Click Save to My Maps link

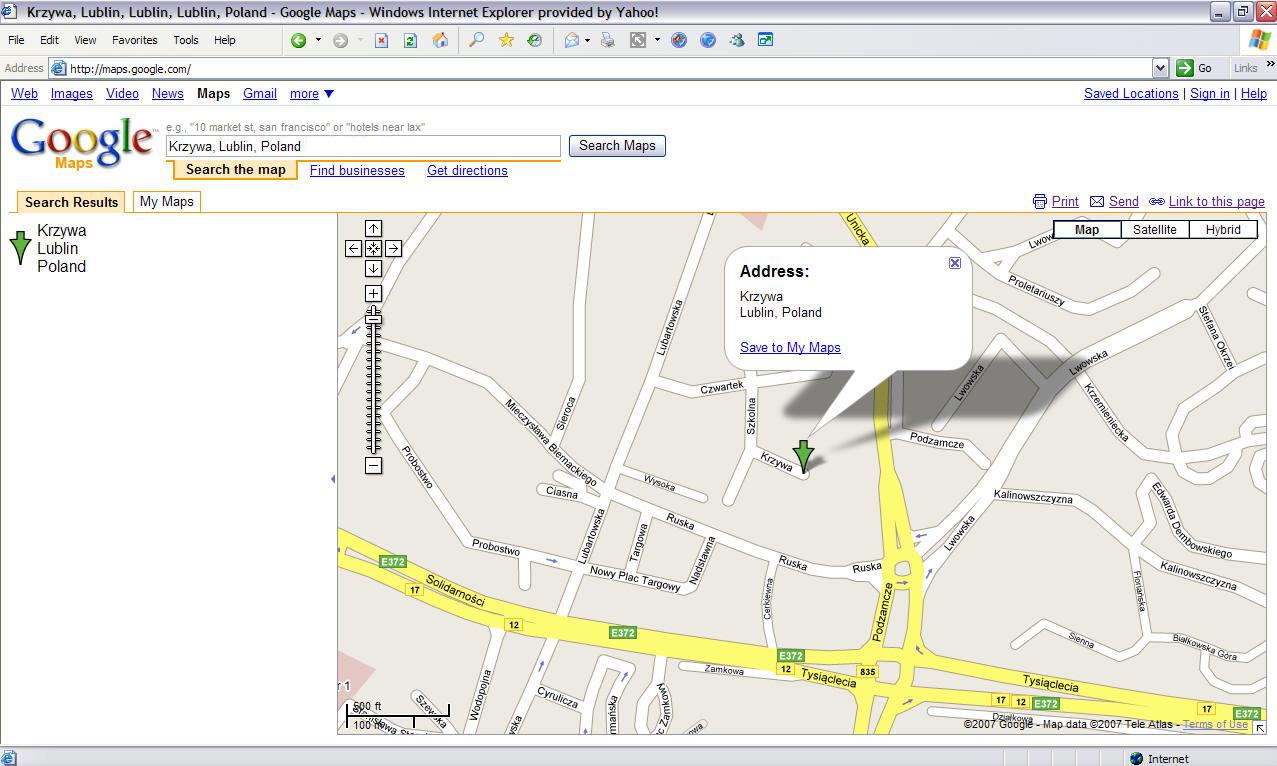pos(790,347)
